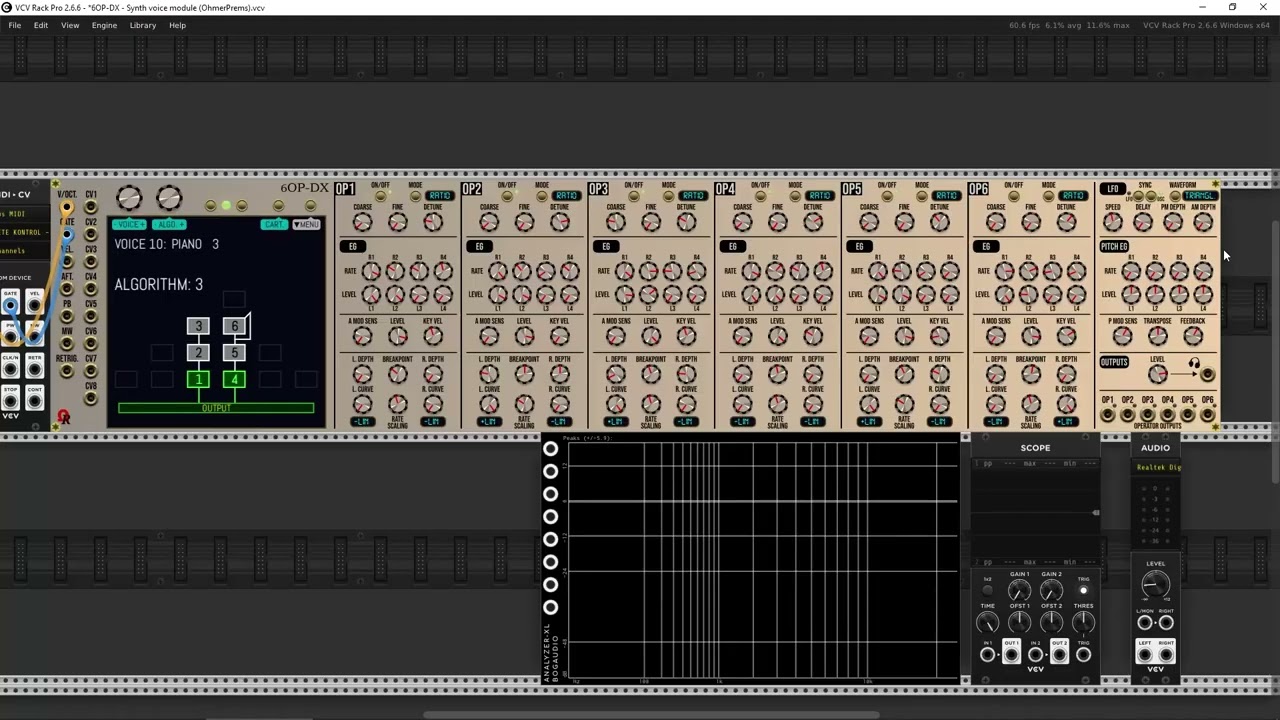Click the OP1 COARSE knob

coord(362,223)
